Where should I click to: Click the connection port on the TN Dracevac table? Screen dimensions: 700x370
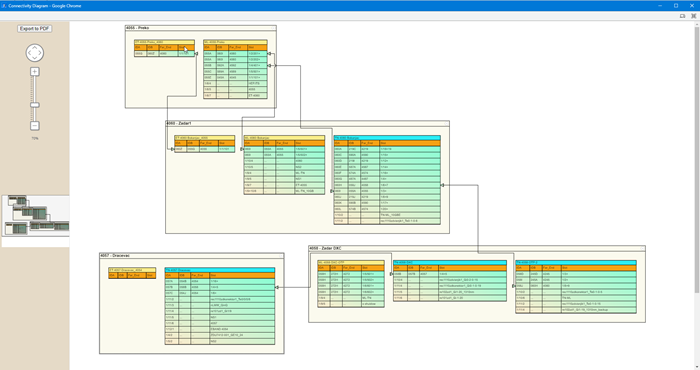[277, 287]
